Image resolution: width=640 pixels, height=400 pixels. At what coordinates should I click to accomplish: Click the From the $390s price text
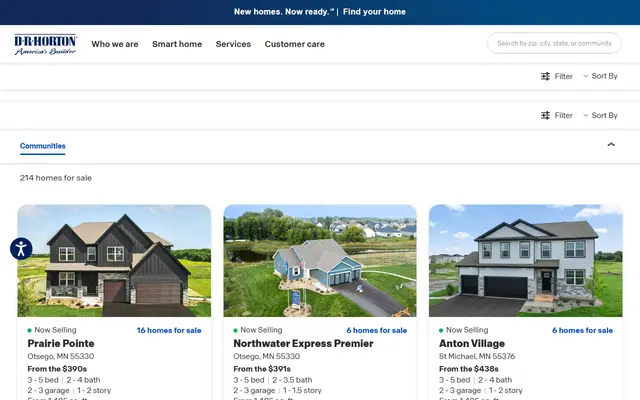coord(57,369)
